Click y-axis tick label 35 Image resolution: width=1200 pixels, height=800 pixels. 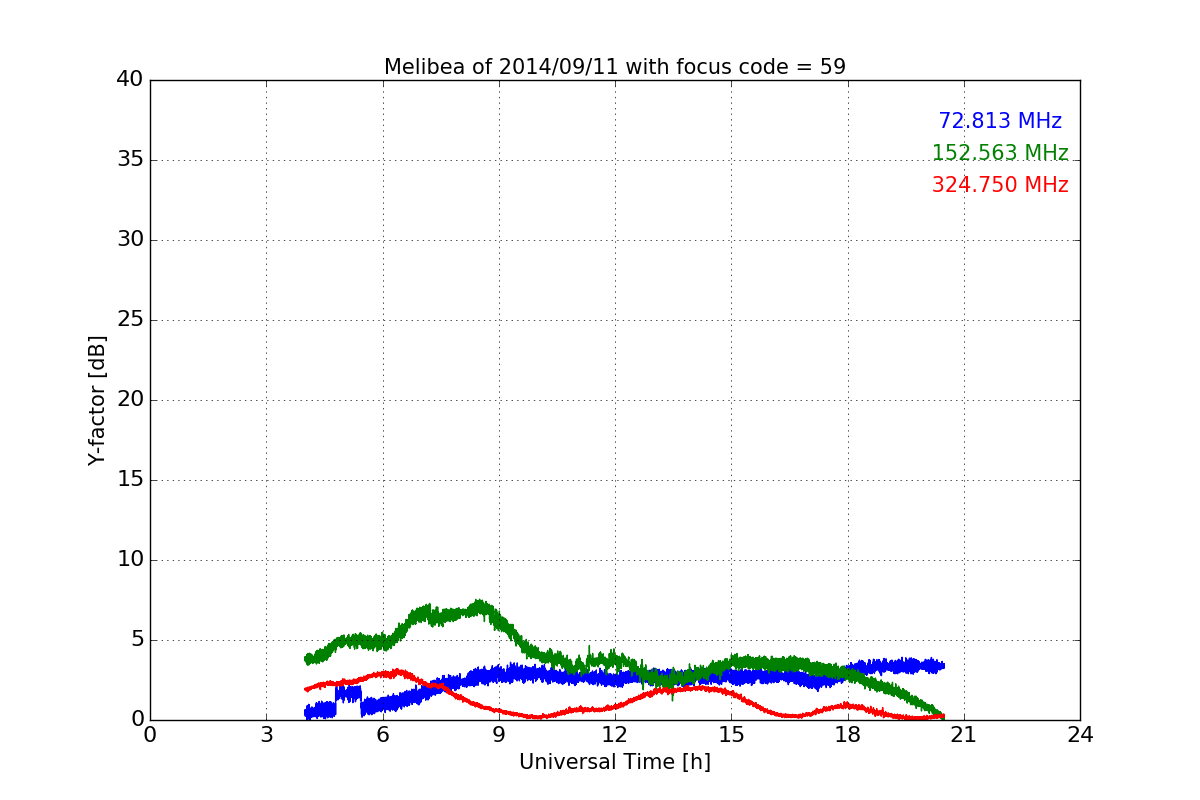click(x=130, y=160)
